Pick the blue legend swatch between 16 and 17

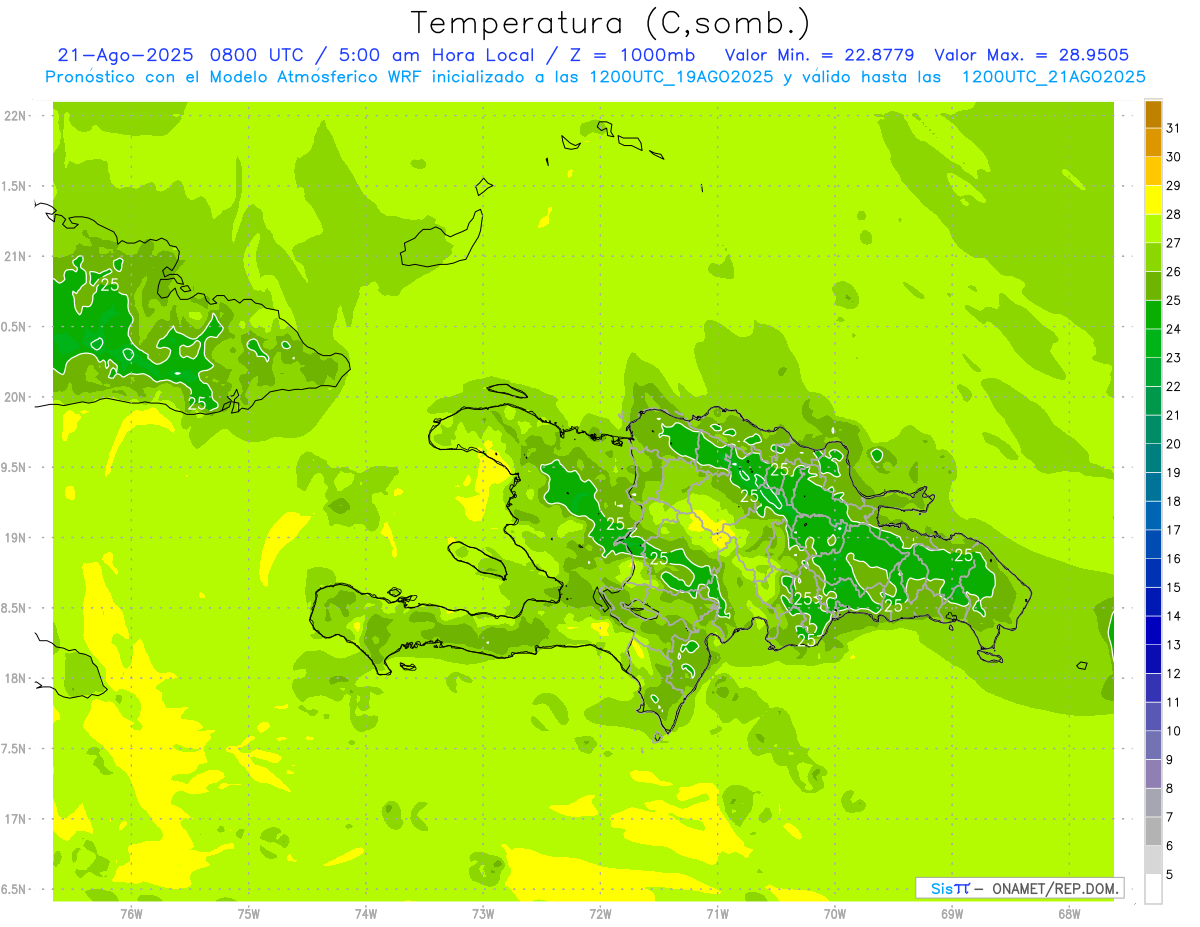(x=1153, y=545)
